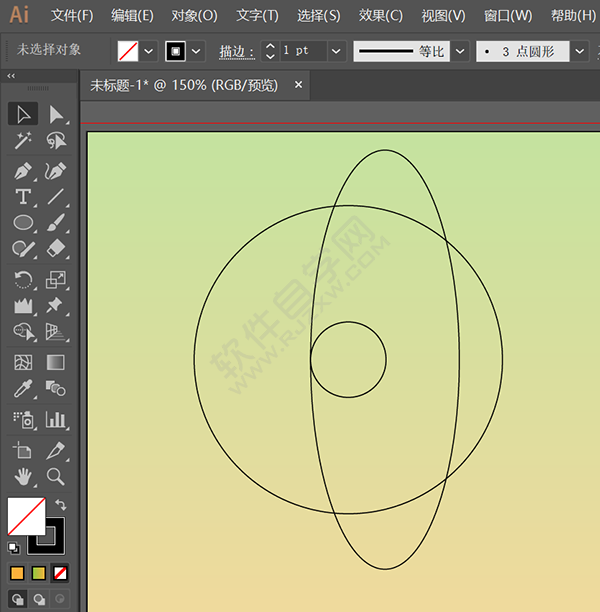This screenshot has width=600, height=612.
Task: Swap fill and stroke colors
Action: 60,506
